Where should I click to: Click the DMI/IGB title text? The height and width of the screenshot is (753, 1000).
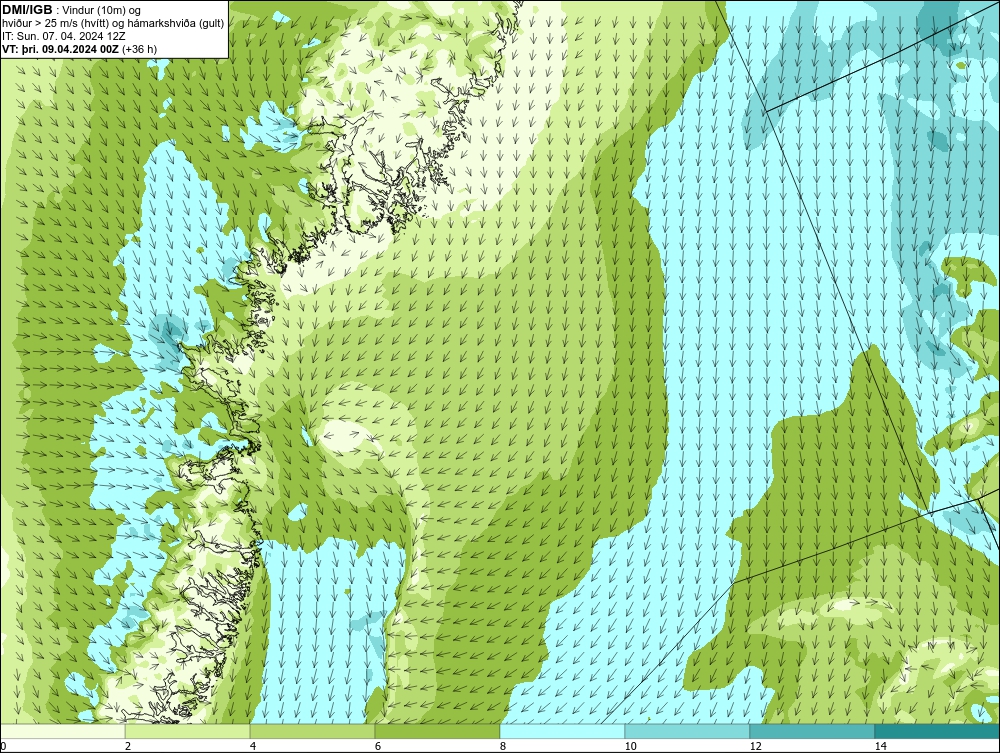[x=27, y=10]
